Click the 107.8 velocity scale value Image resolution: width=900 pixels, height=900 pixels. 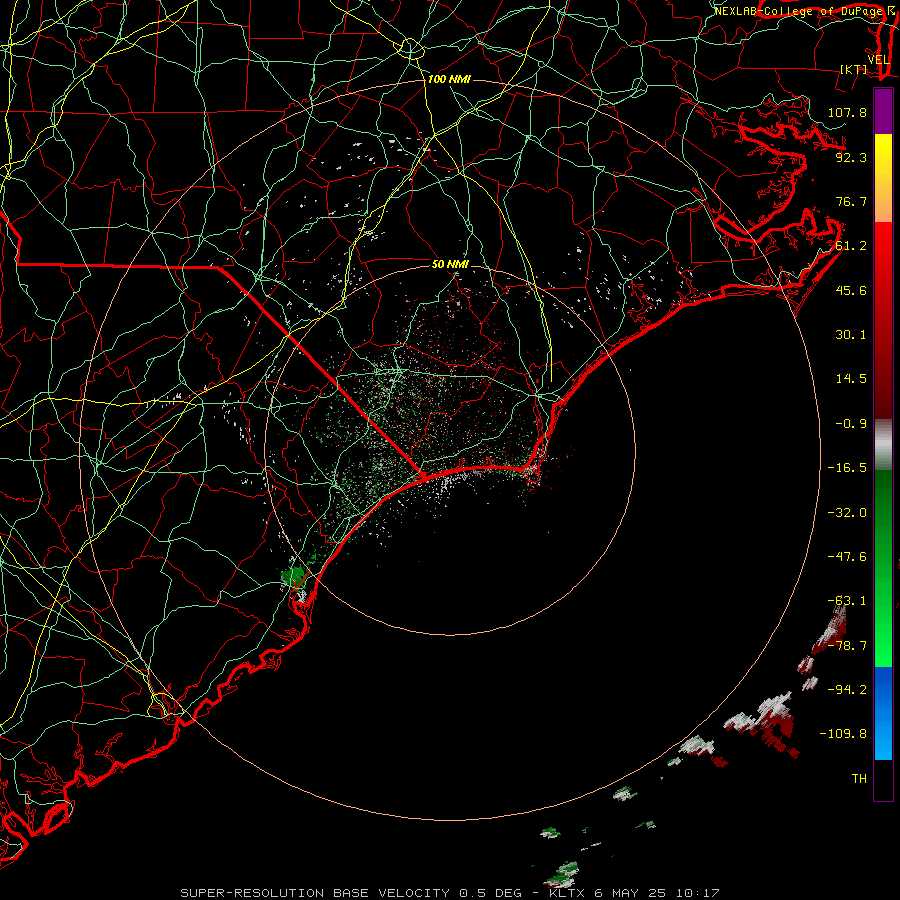click(x=847, y=112)
